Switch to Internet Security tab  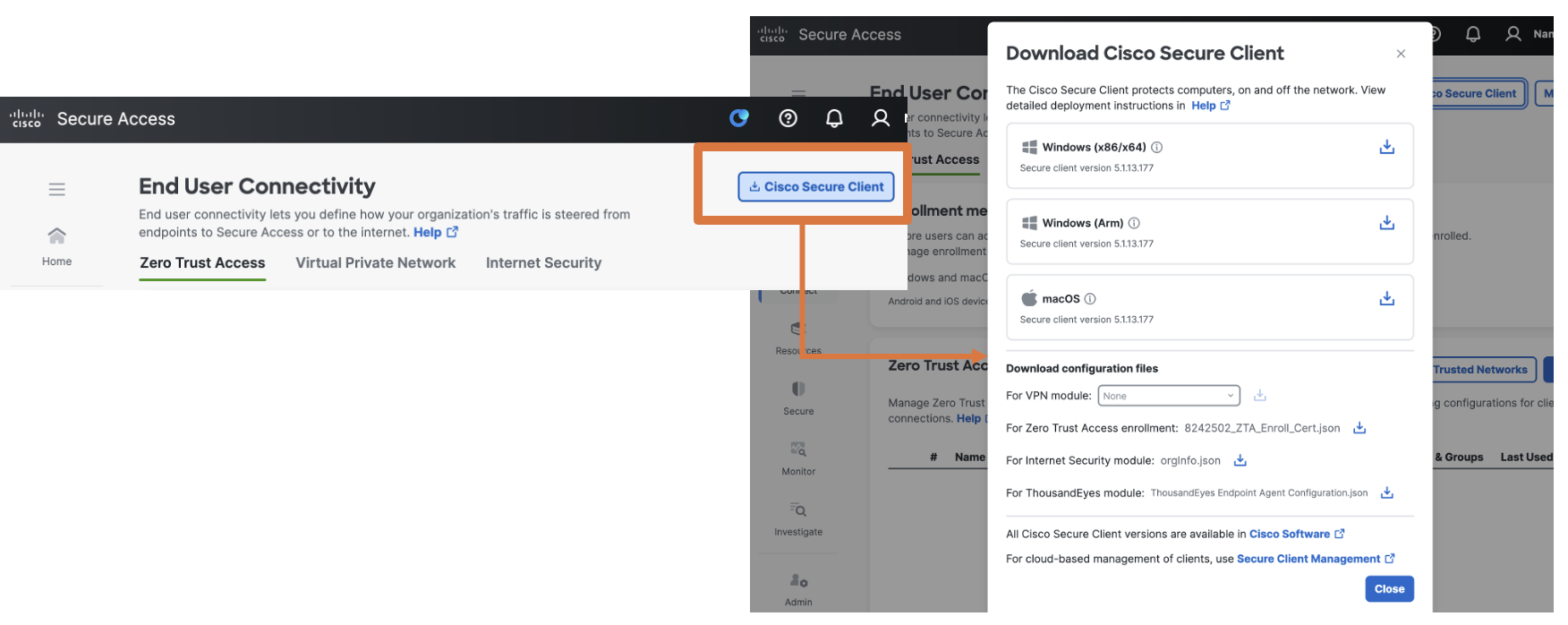coord(543,262)
